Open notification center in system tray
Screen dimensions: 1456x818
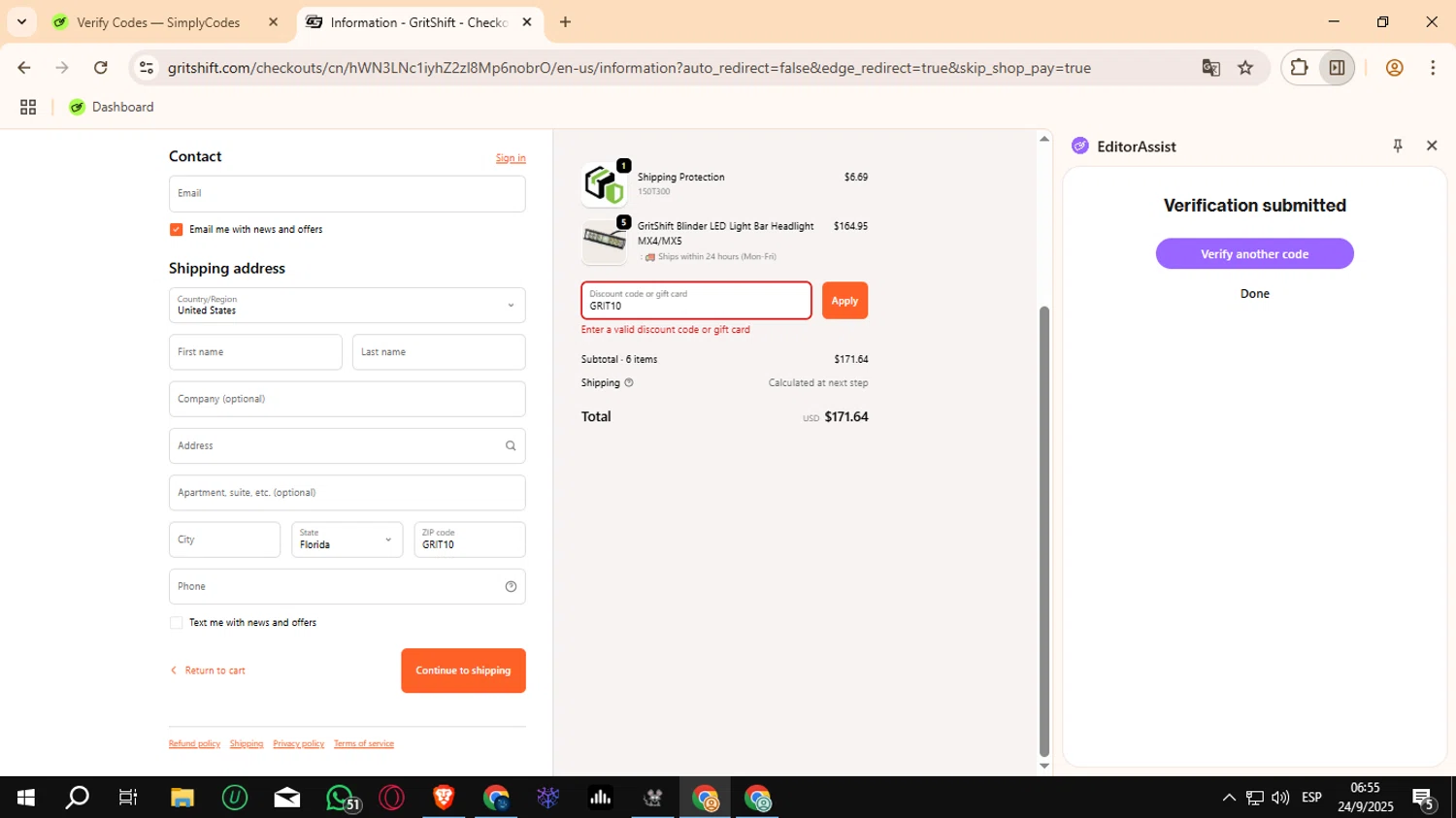click(1425, 800)
